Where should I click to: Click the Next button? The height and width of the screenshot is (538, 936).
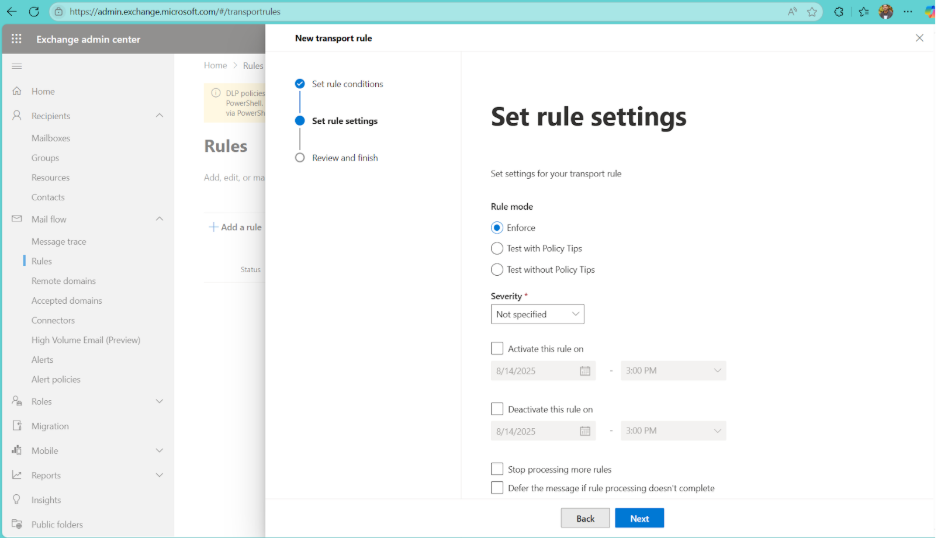point(639,518)
